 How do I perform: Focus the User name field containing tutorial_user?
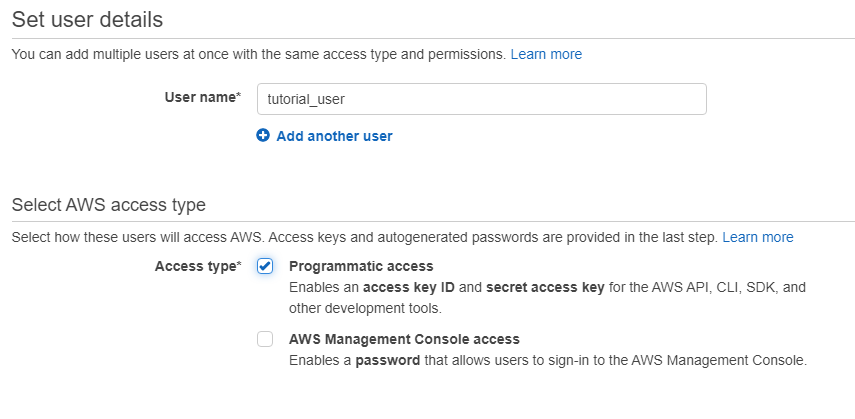(x=481, y=99)
